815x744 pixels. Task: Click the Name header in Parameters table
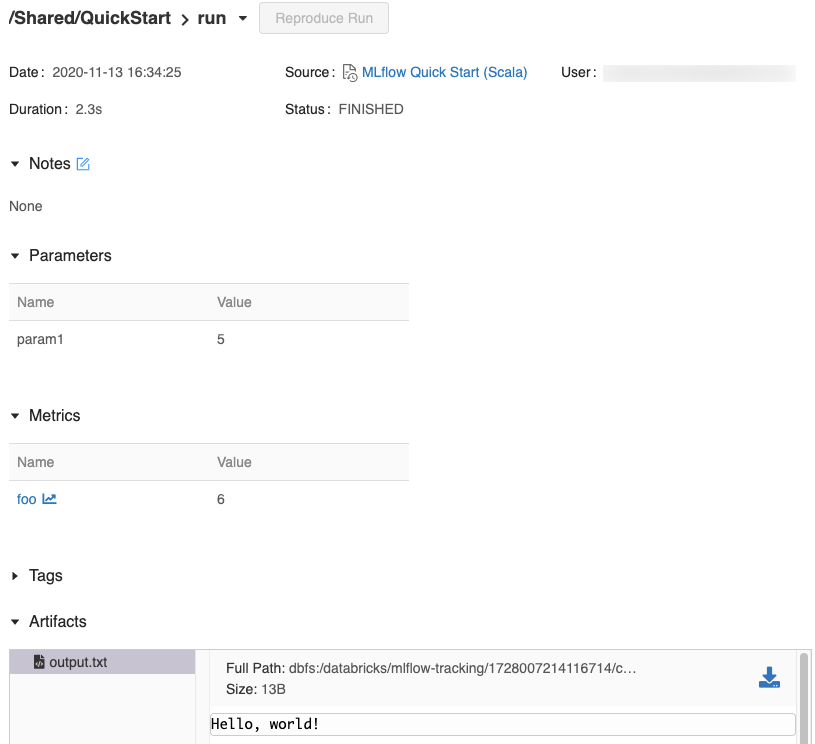click(x=36, y=302)
